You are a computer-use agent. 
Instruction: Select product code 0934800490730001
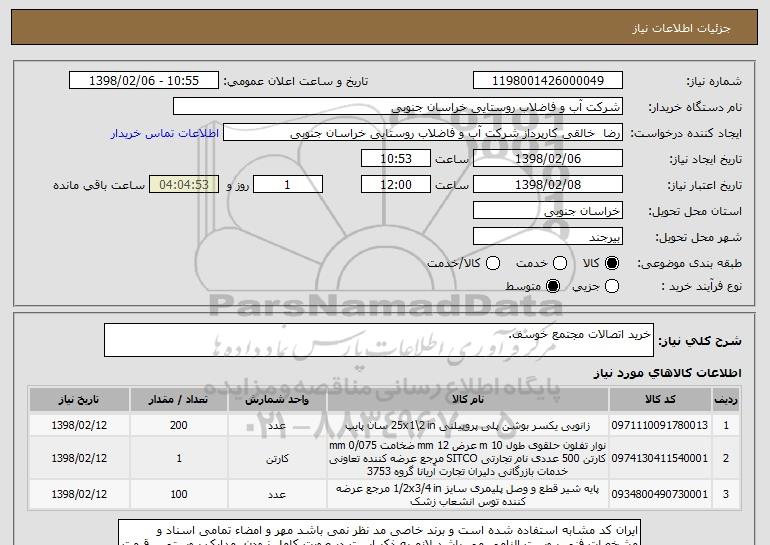pyautogui.click(x=660, y=494)
